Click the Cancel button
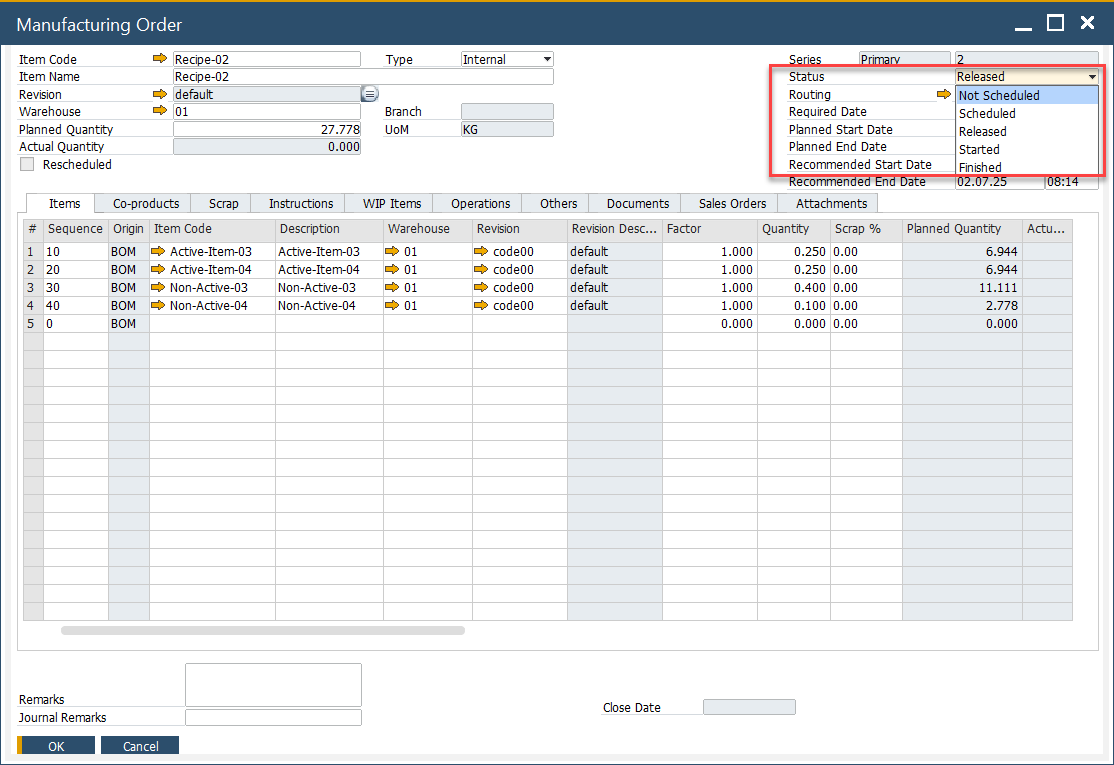The width and height of the screenshot is (1114, 765). click(141, 746)
